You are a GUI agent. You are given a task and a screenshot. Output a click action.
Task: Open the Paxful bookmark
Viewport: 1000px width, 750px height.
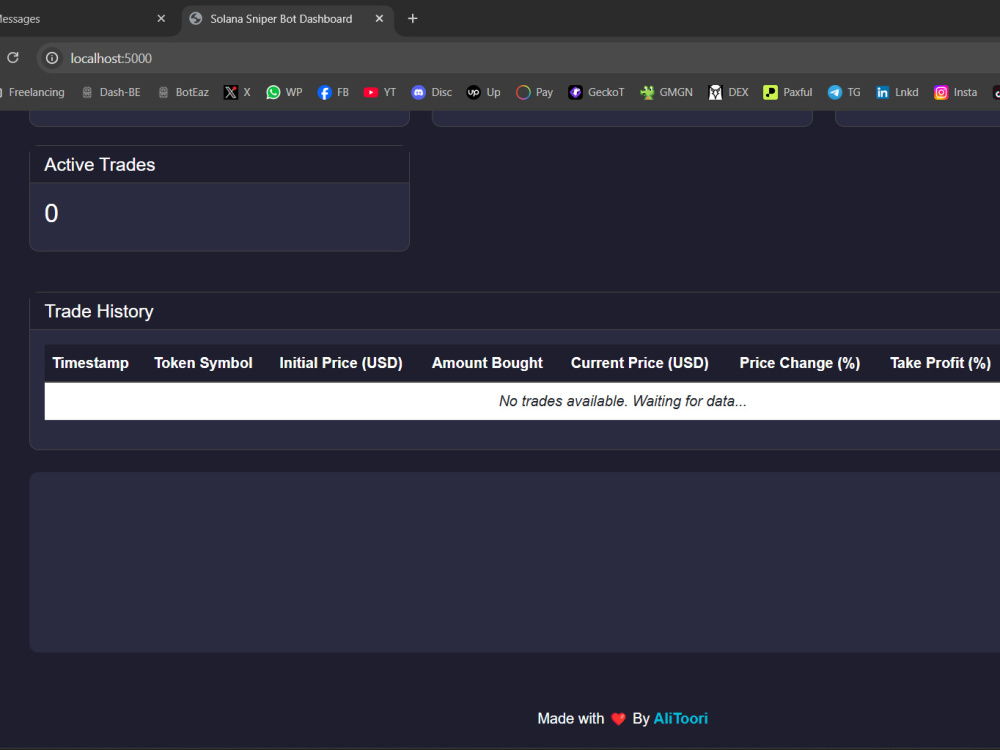[x=788, y=92]
